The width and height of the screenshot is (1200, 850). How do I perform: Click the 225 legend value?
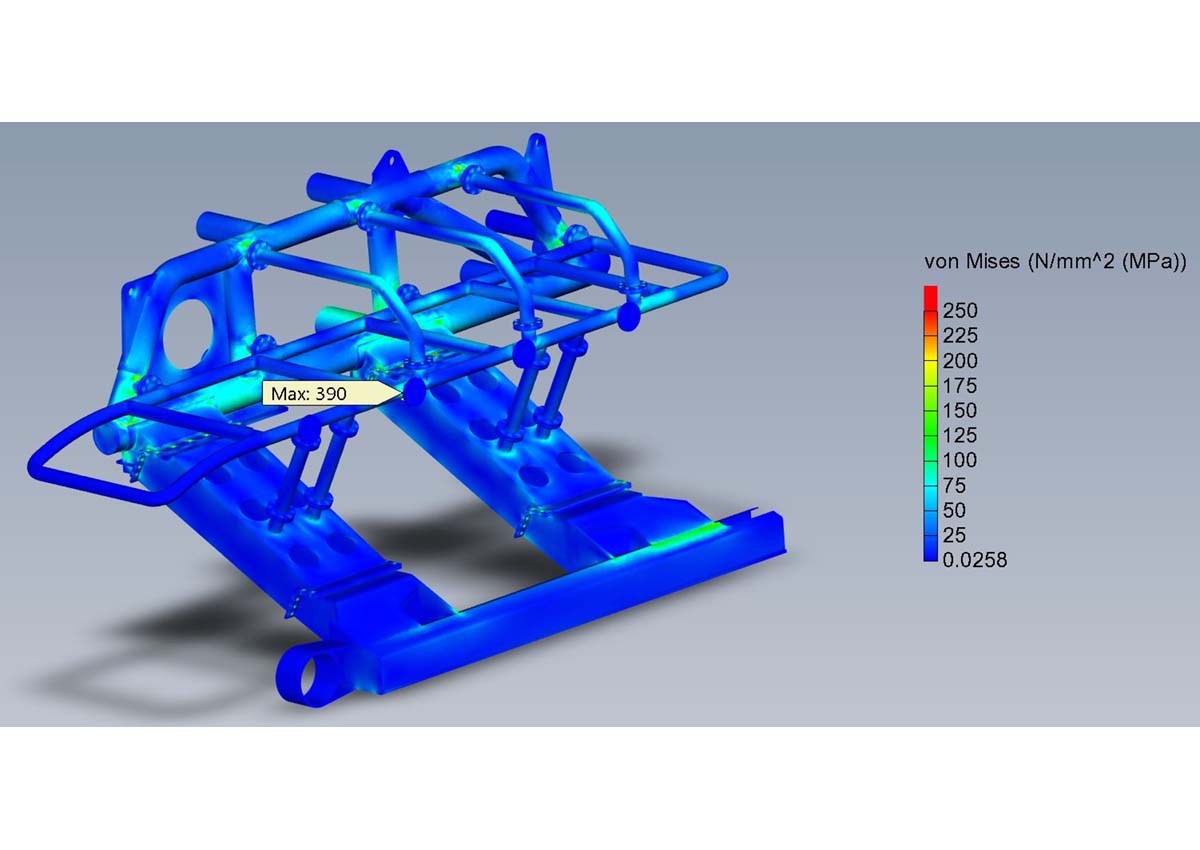click(960, 336)
